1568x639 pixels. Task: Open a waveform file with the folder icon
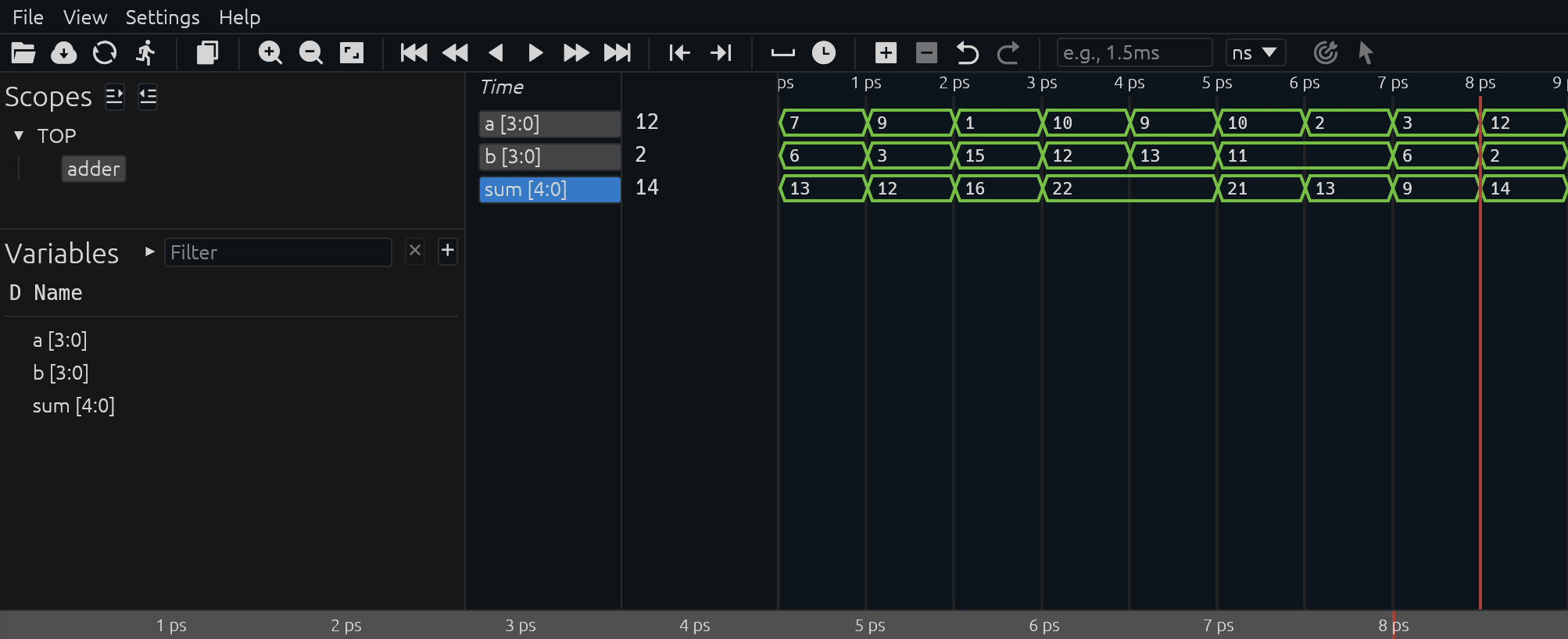(23, 53)
